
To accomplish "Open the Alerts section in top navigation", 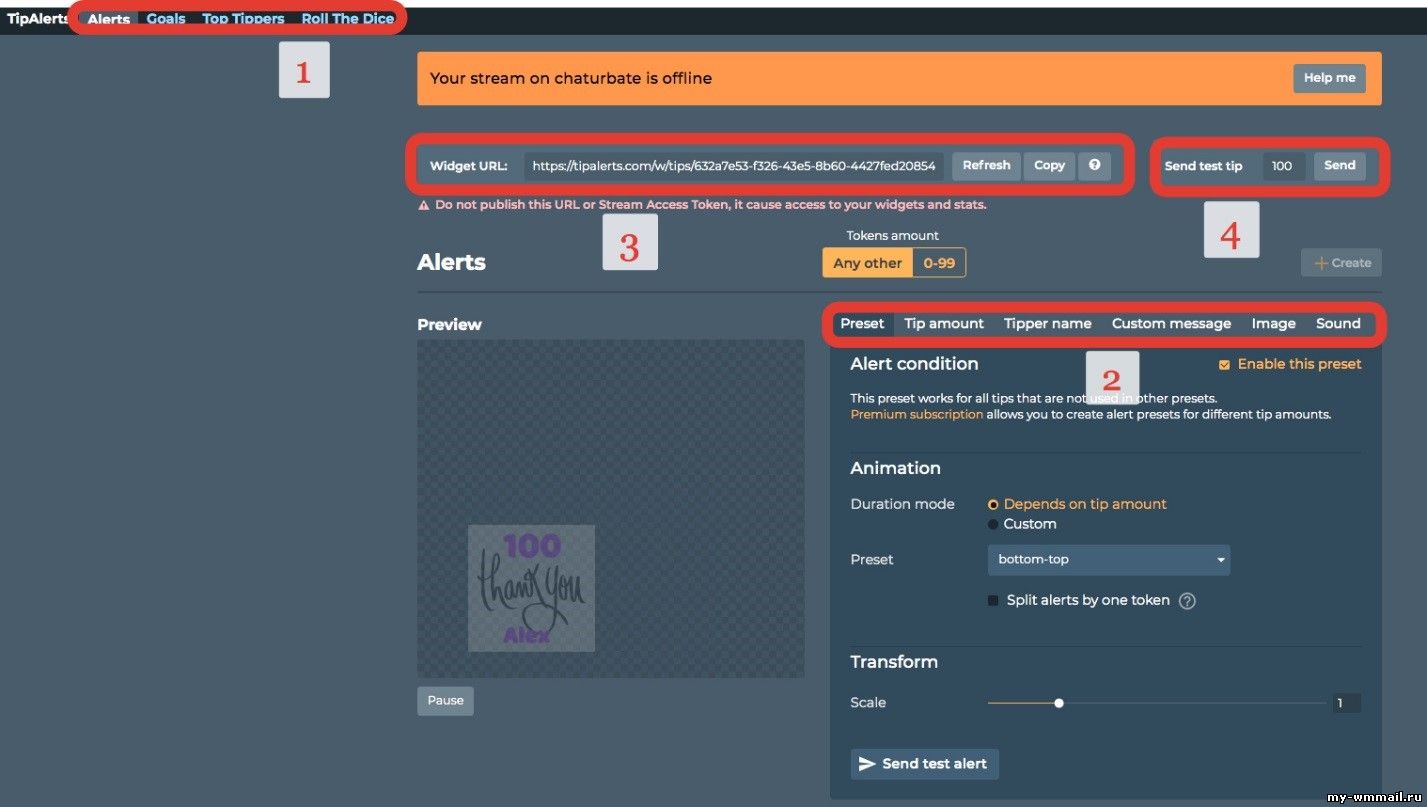I will coord(109,19).
